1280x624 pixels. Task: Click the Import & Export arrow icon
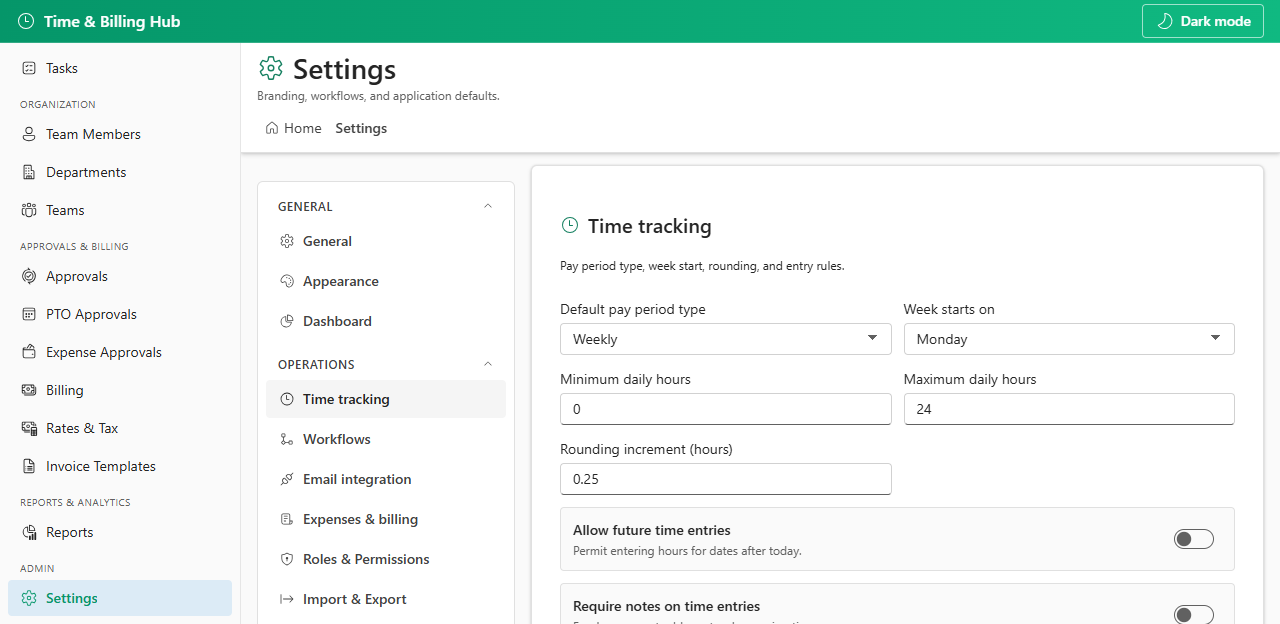pyautogui.click(x=287, y=599)
